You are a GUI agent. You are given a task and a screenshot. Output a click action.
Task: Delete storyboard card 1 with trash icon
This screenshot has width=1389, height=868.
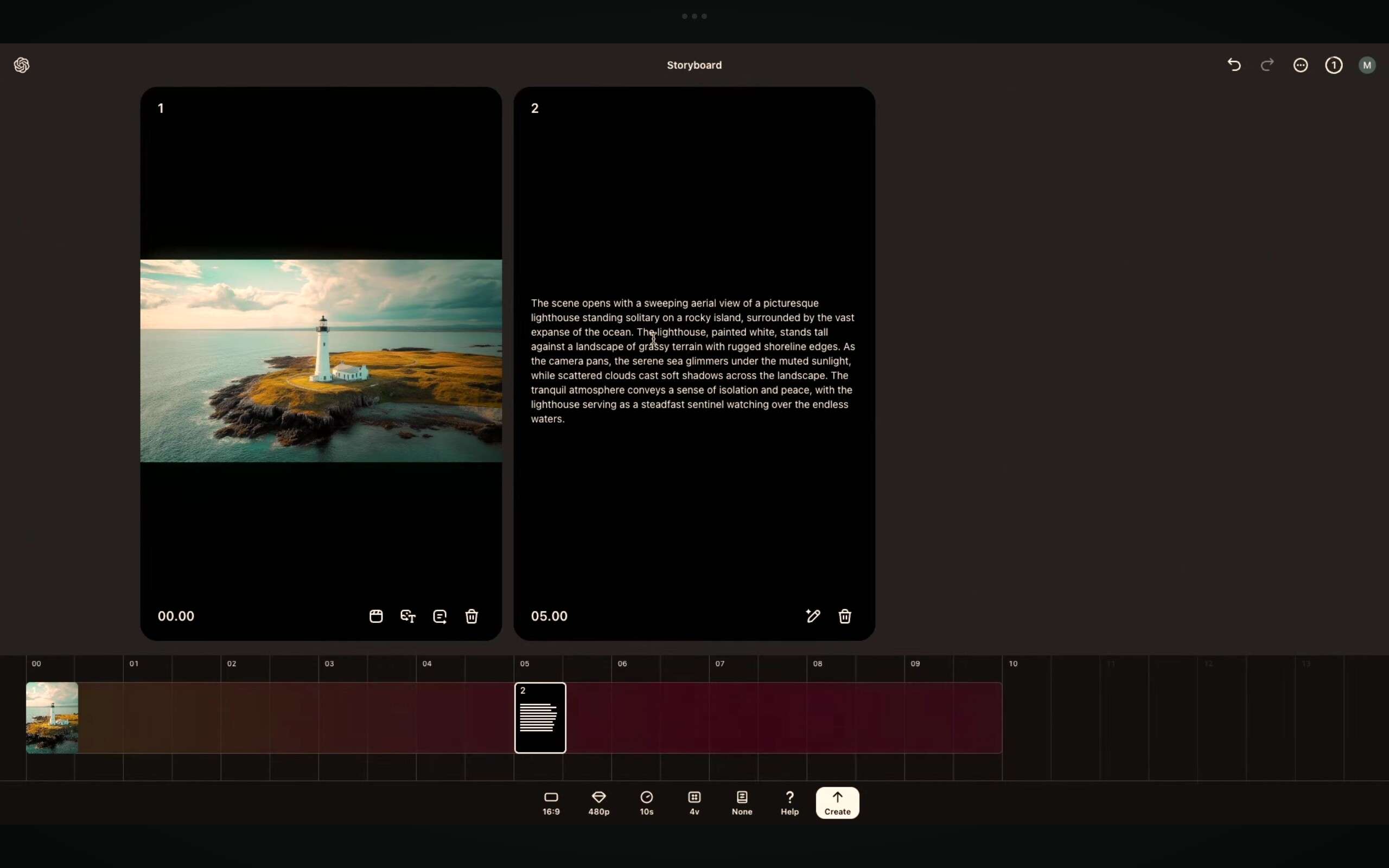coord(472,616)
